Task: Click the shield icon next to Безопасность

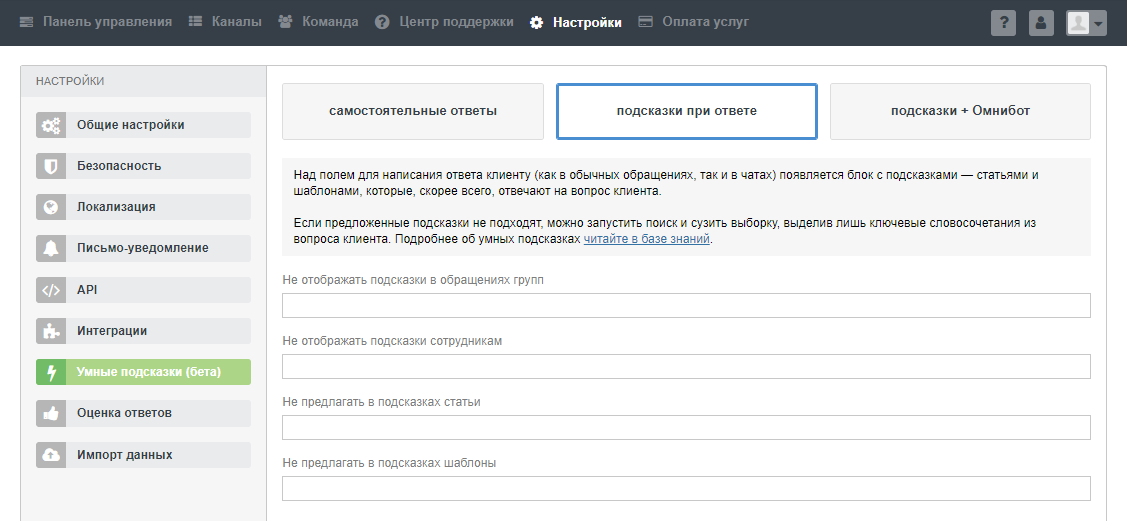Action: coord(51,166)
